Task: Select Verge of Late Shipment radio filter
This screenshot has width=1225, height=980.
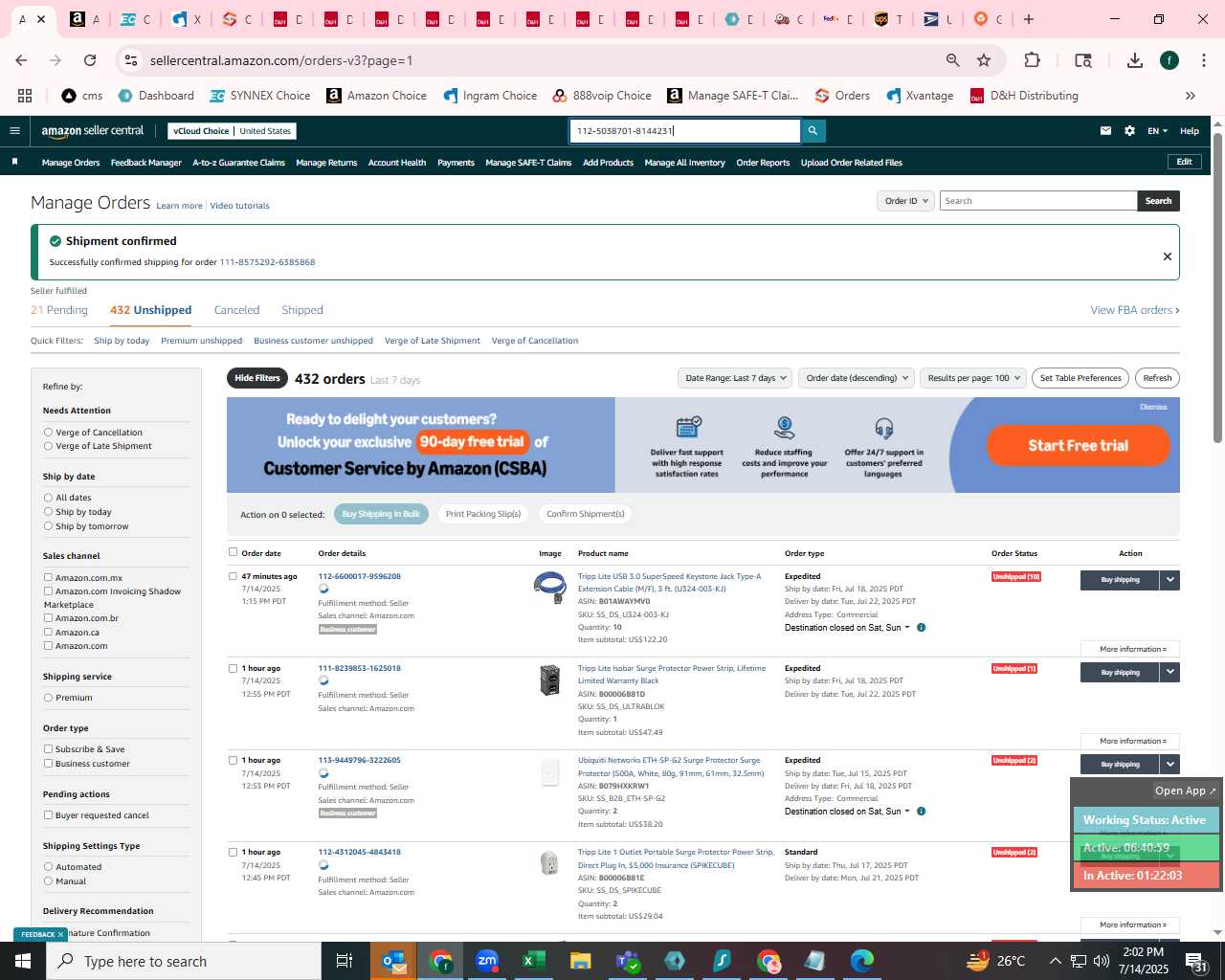Action: pos(48,446)
